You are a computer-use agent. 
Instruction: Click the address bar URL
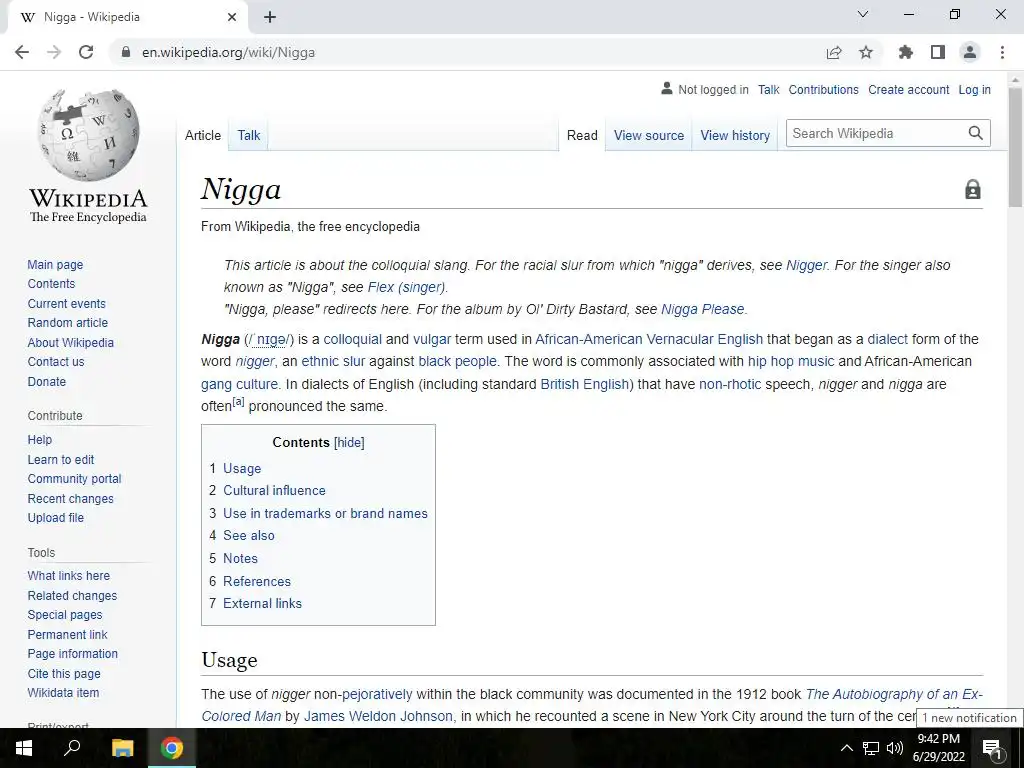point(229,52)
